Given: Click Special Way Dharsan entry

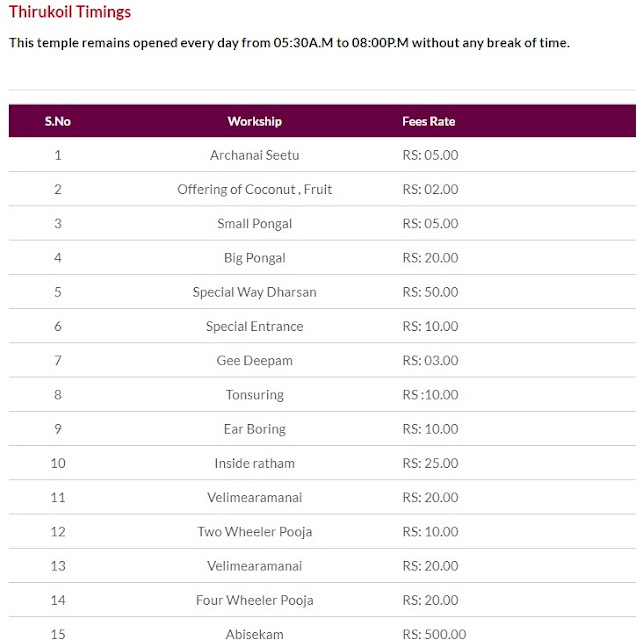Looking at the screenshot, I should pyautogui.click(x=255, y=292).
